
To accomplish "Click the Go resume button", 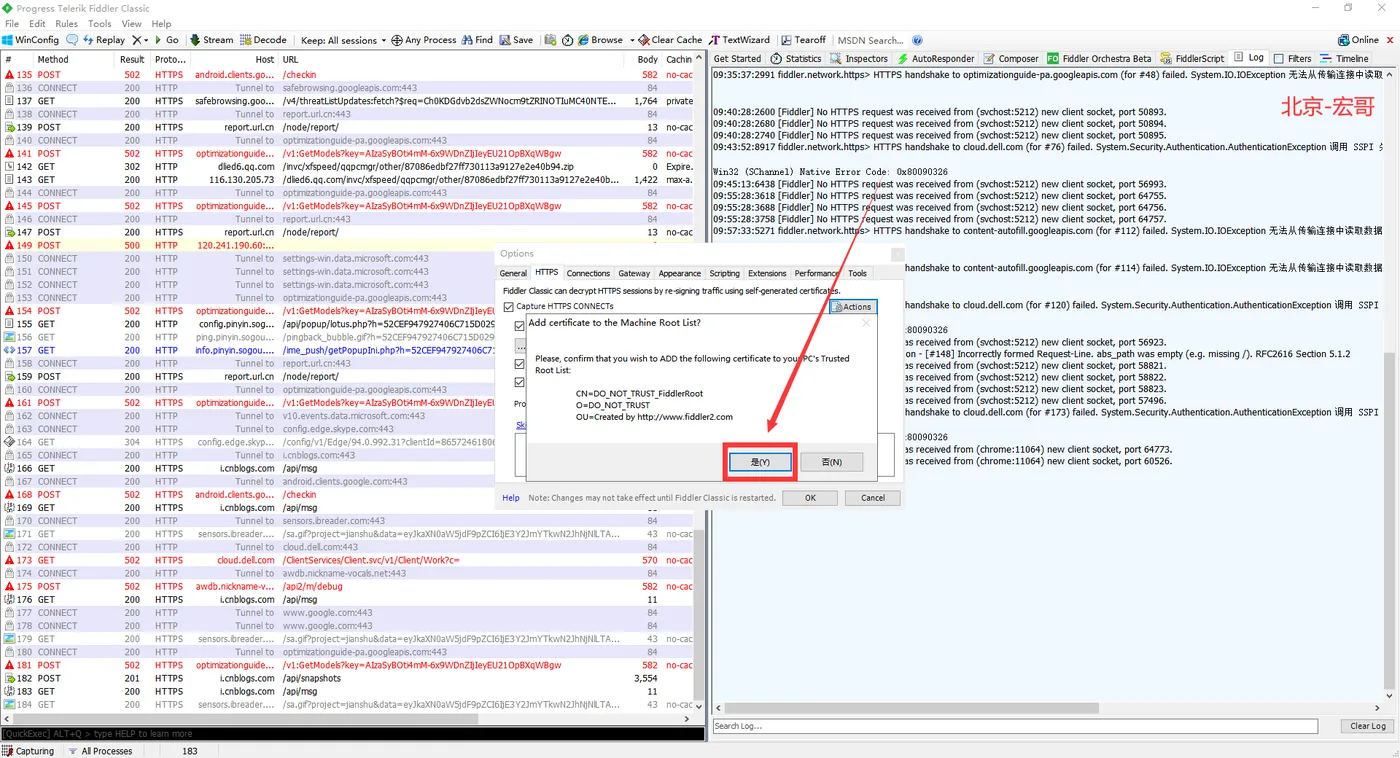I will point(166,40).
